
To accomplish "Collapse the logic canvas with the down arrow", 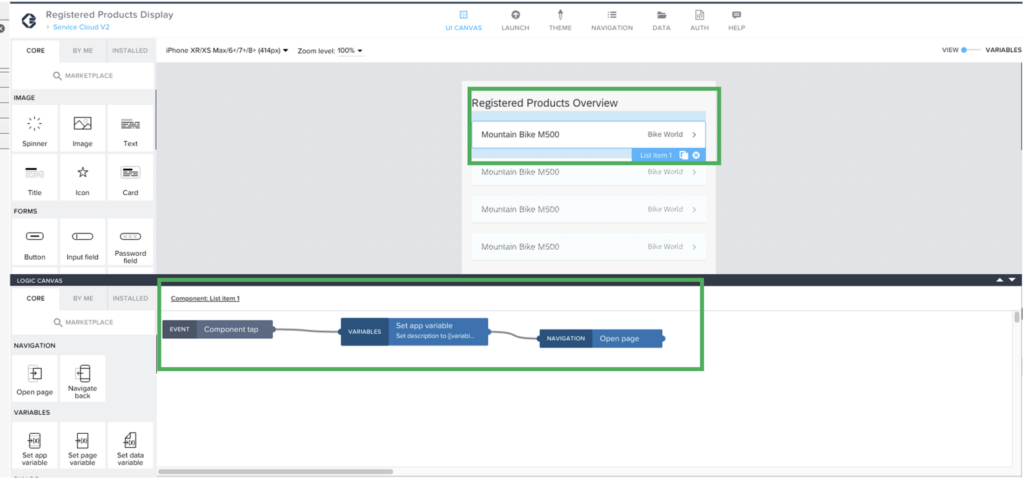I will coord(1013,280).
